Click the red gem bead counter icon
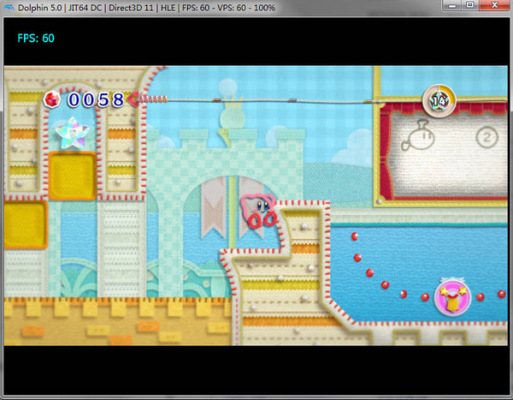 (x=52, y=99)
